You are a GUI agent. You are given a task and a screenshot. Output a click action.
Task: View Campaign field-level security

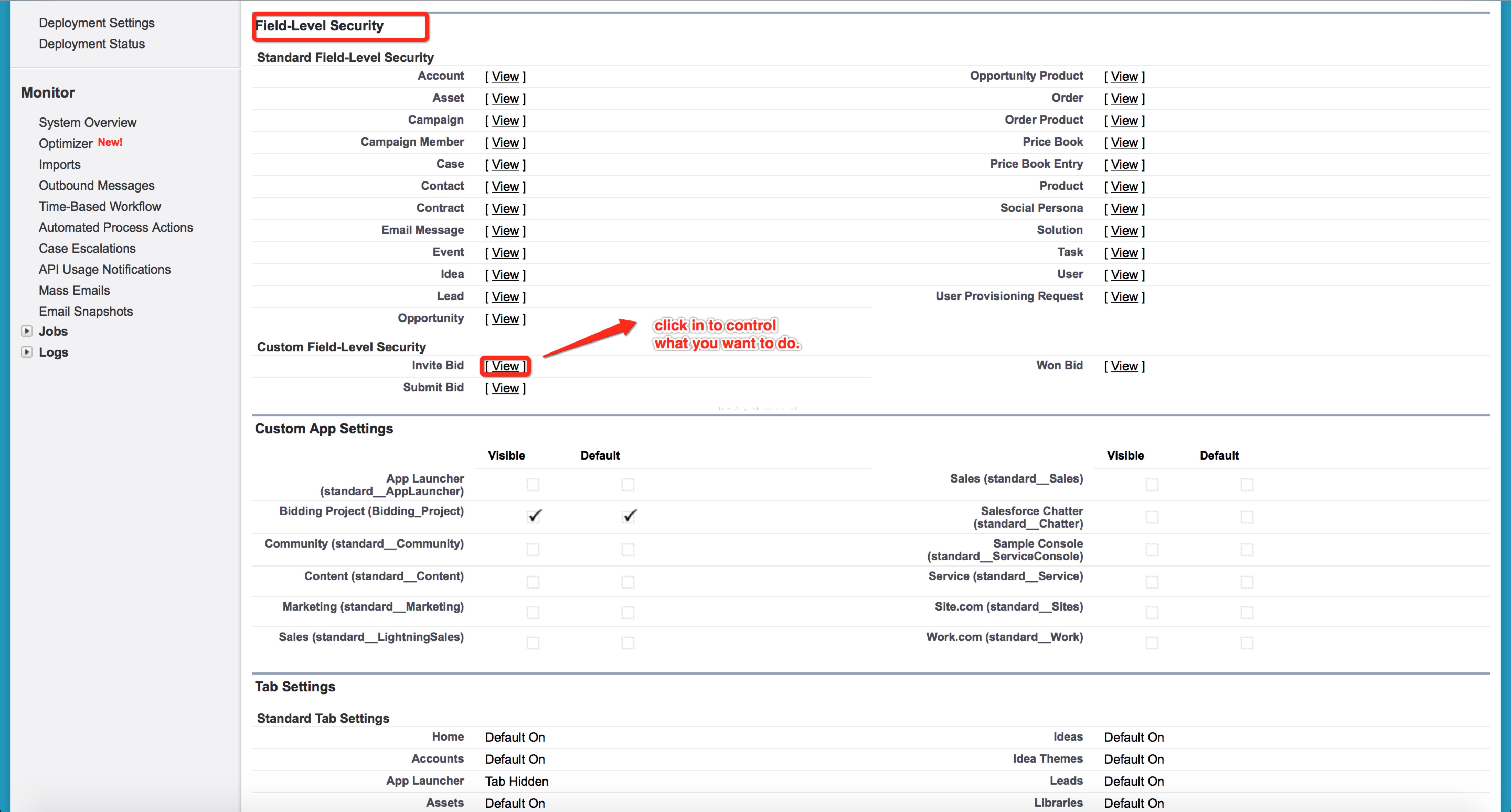[x=505, y=121]
